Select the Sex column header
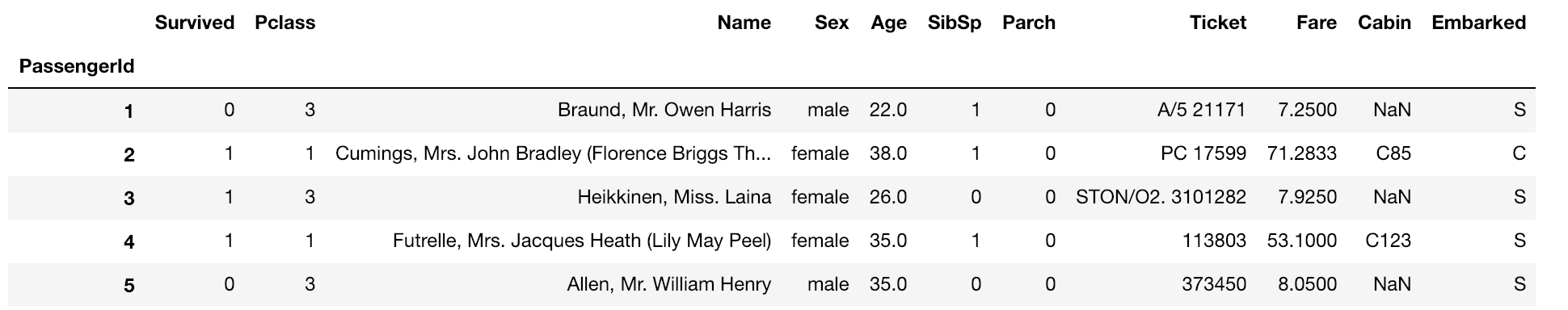This screenshot has height=310, width=1568. point(832,23)
